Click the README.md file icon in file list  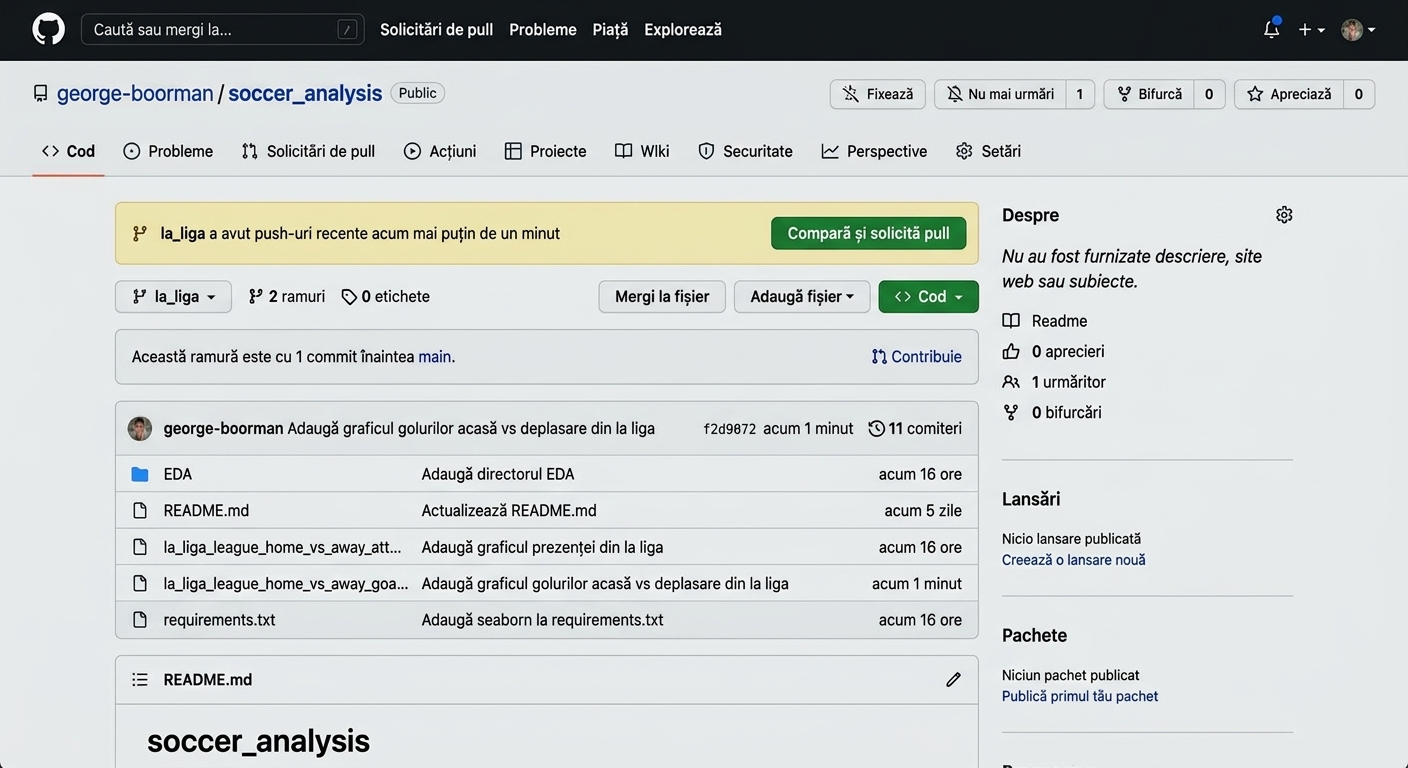click(140, 511)
